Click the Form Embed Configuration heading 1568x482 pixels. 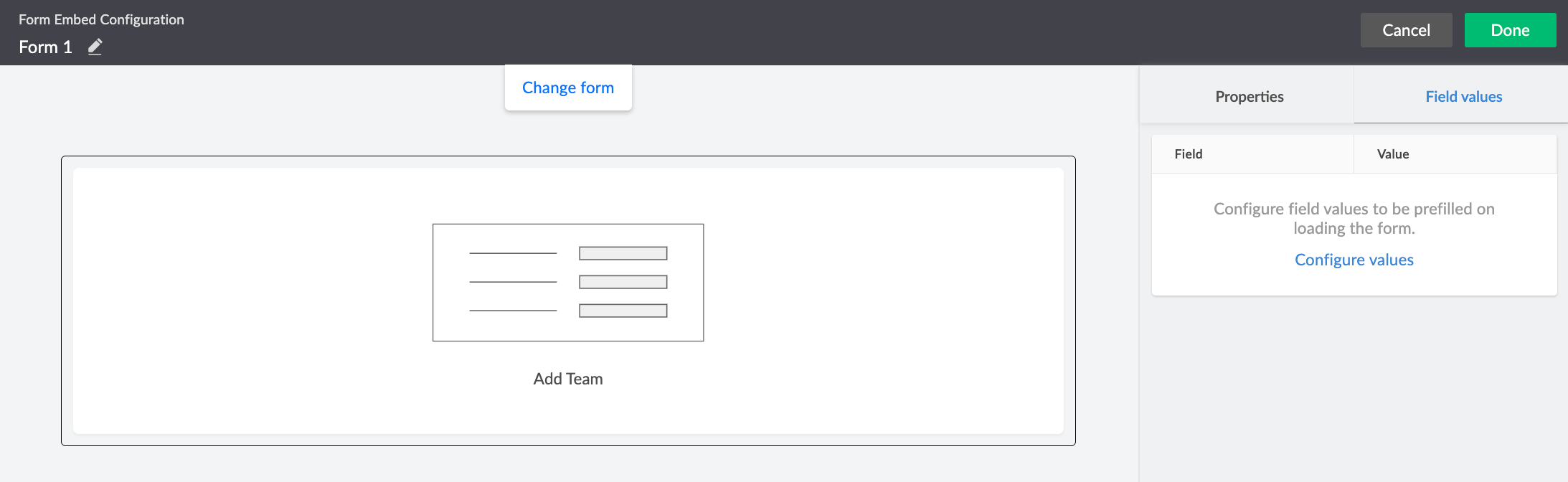pos(101,19)
